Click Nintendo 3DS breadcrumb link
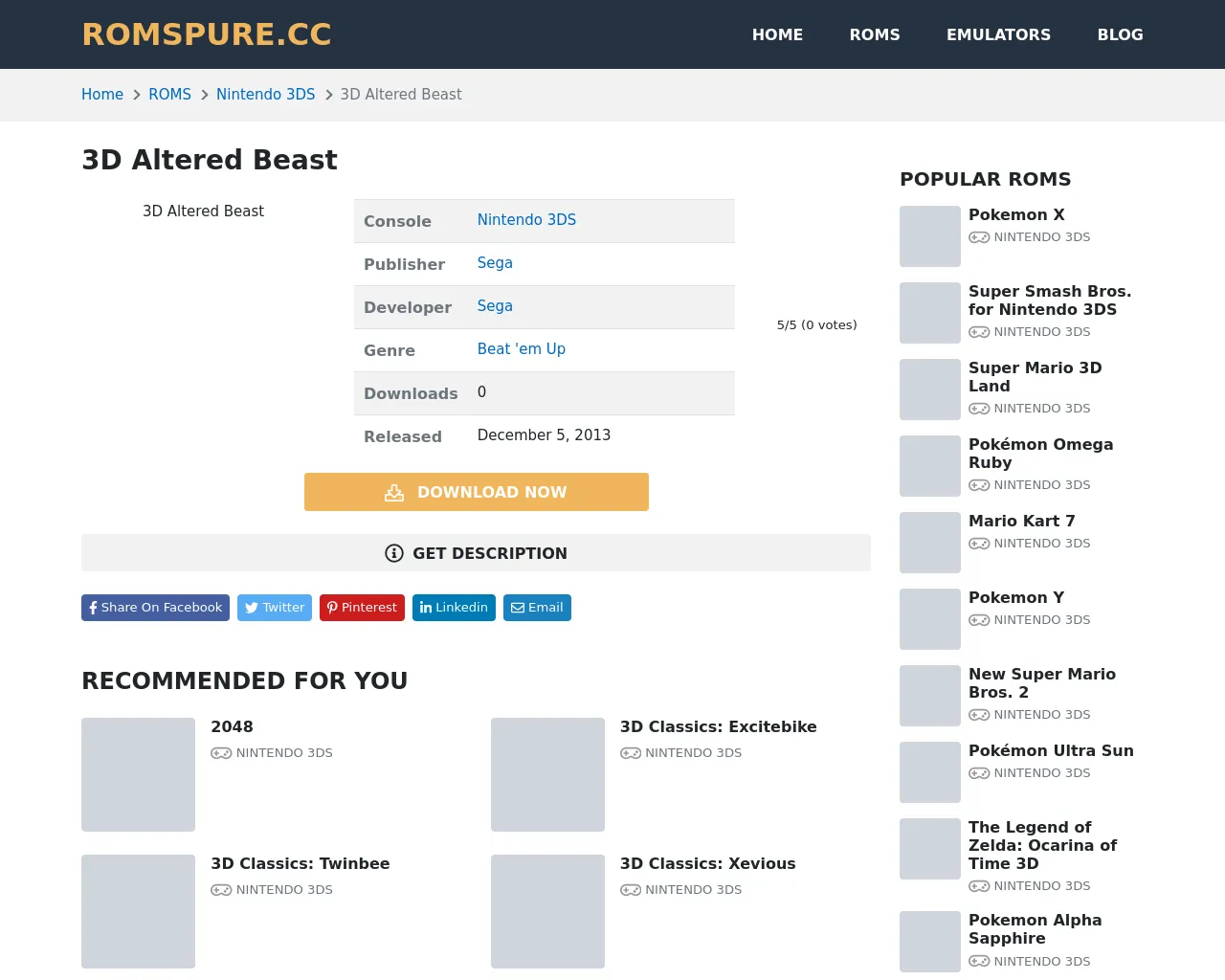The height and width of the screenshot is (980, 1225). point(265,95)
